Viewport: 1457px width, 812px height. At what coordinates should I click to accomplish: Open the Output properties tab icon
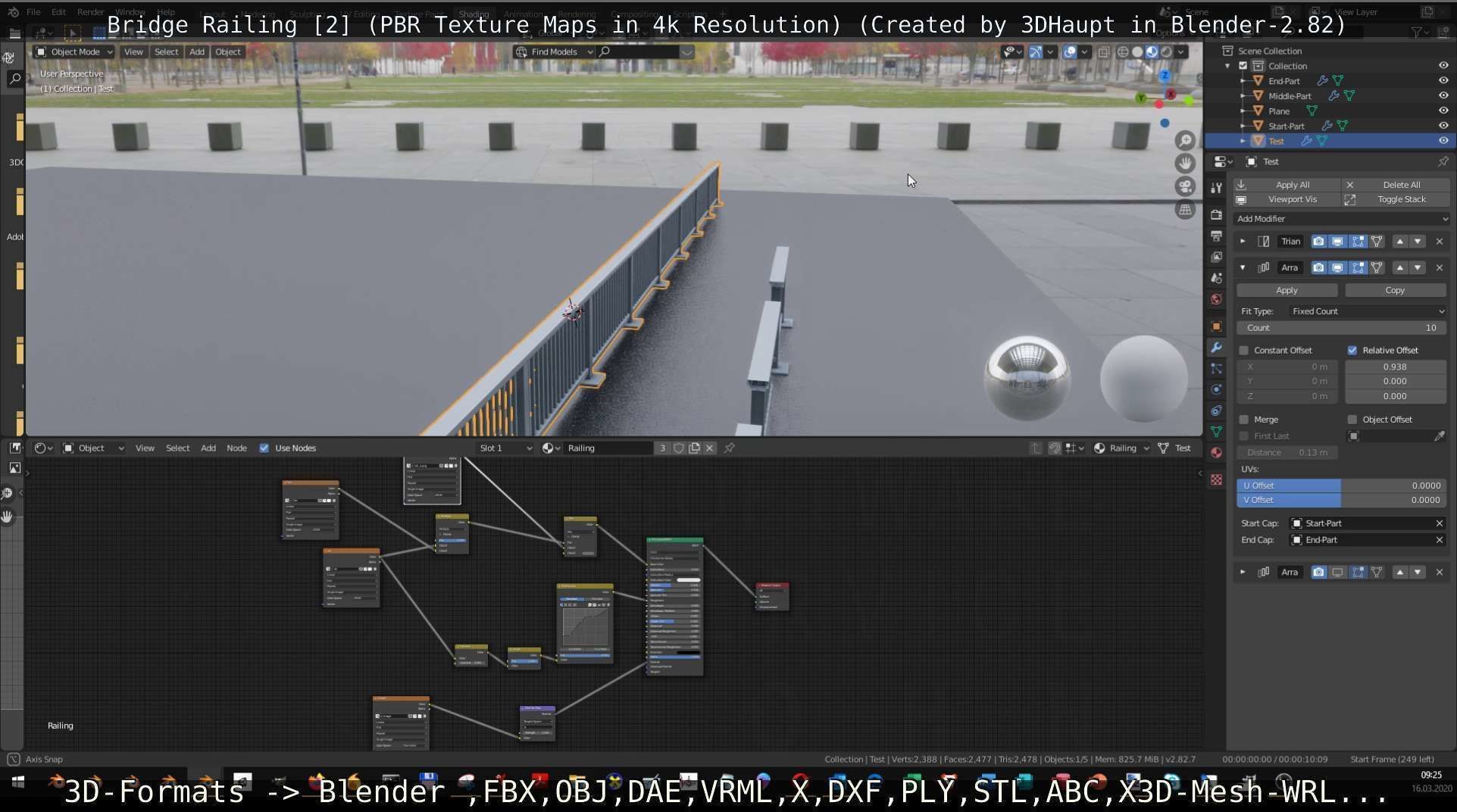1216,236
